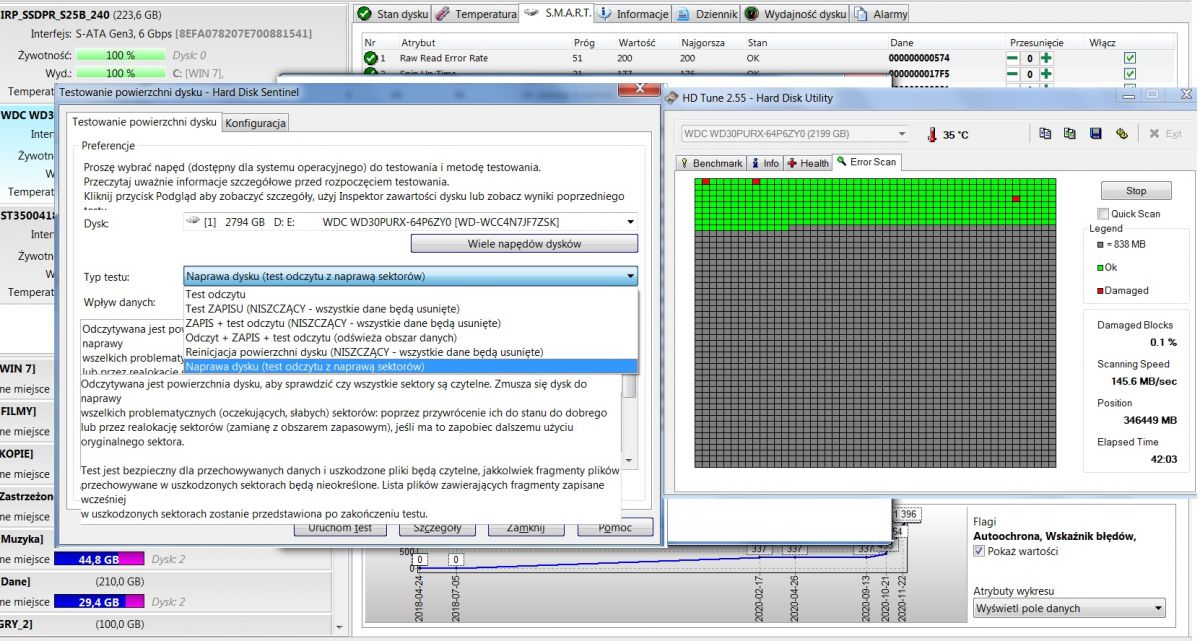
Task: Switch to Informacje tab
Action: (635, 14)
